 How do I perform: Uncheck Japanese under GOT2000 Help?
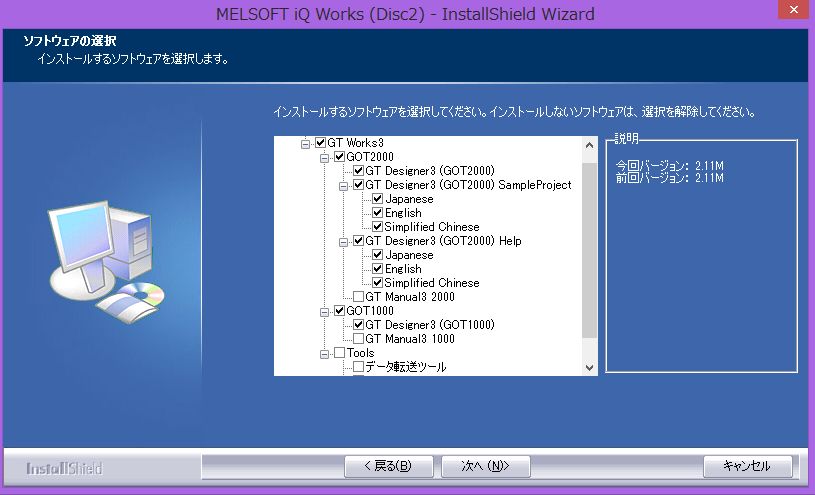378,255
